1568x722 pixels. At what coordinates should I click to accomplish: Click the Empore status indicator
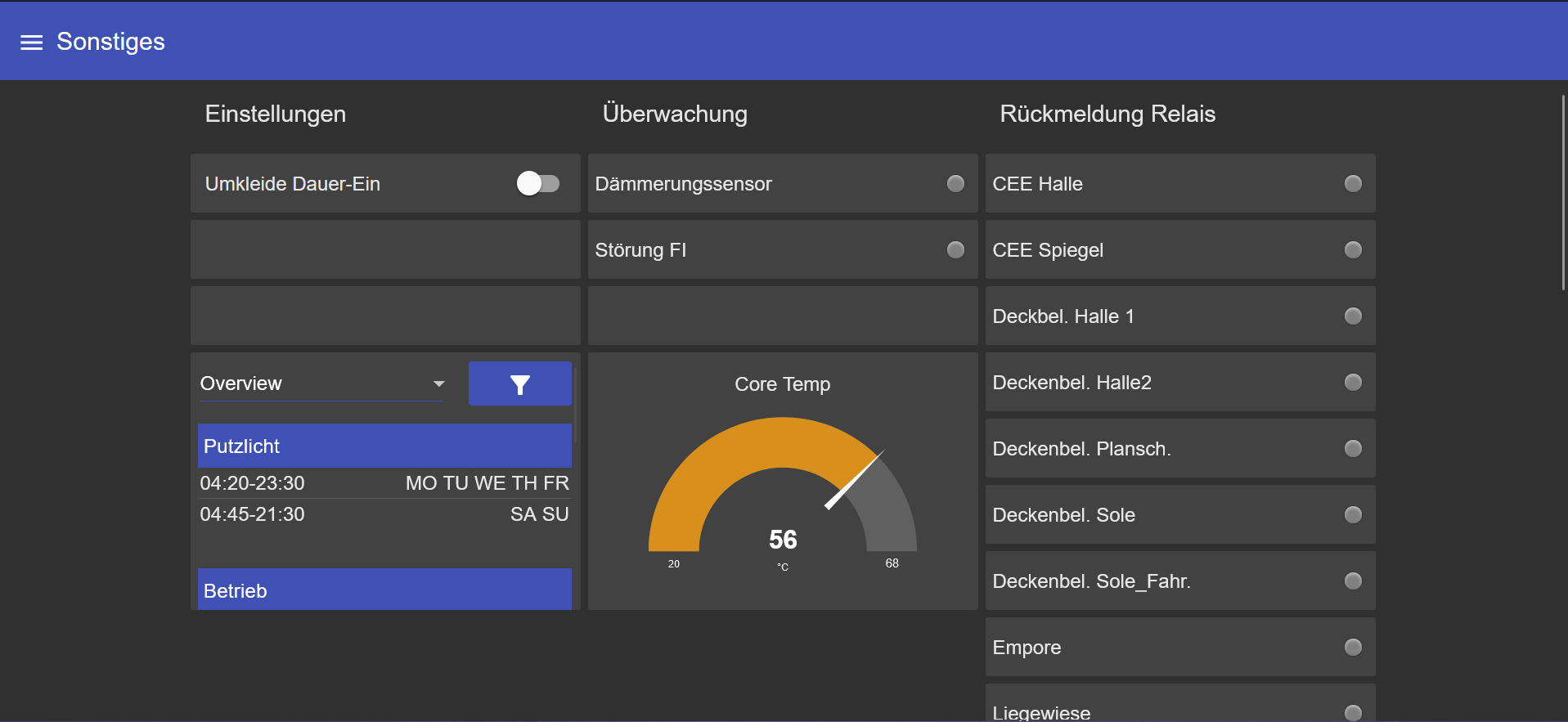1353,647
